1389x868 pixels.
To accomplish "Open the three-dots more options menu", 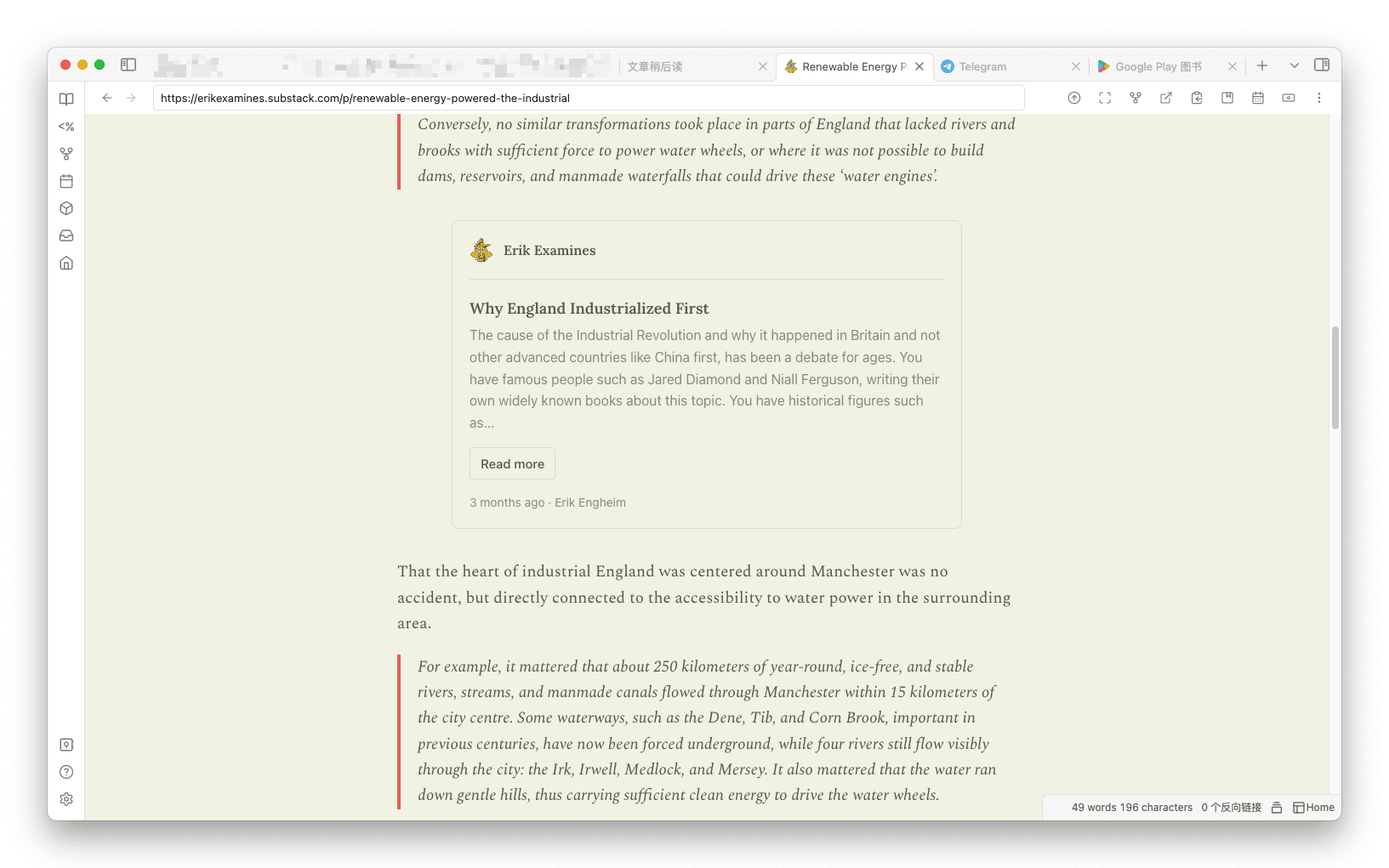I will (x=1319, y=98).
